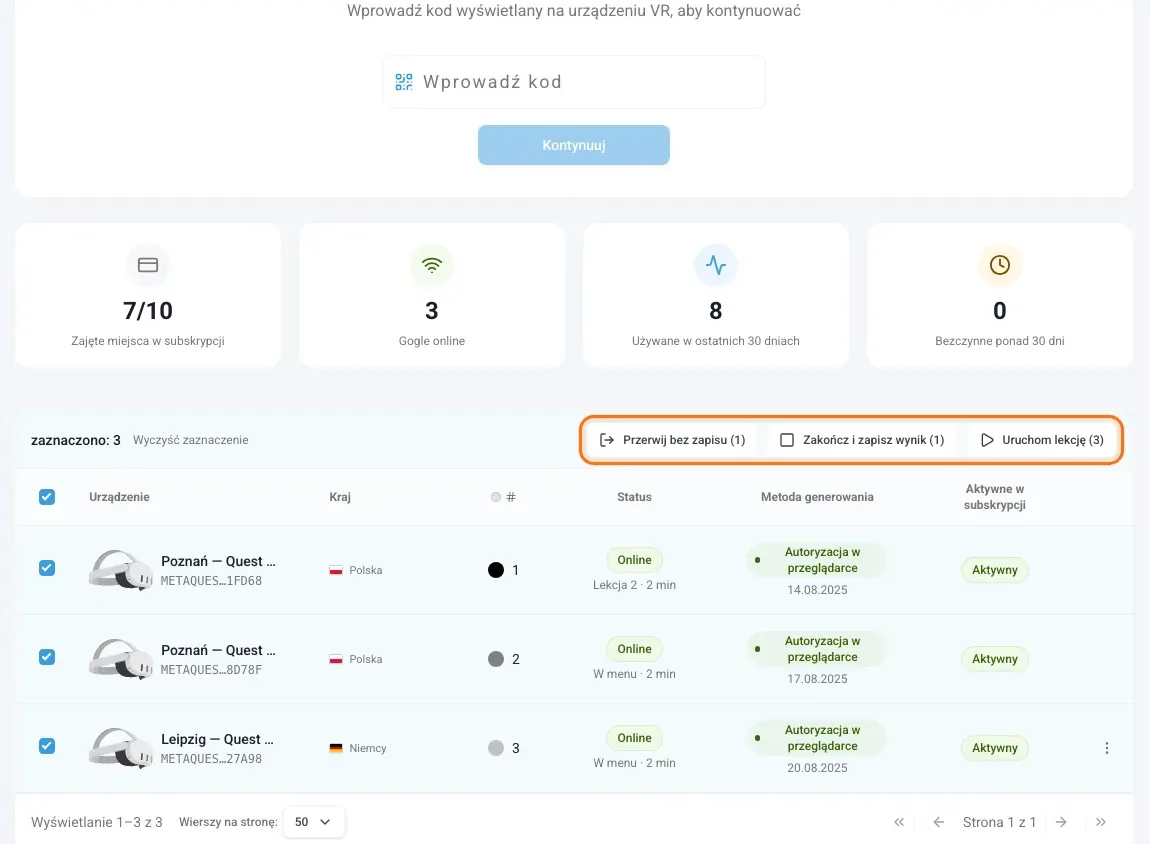The width and height of the screenshot is (1150, 844).
Task: Click the Metoda generowania column header
Action: (817, 496)
